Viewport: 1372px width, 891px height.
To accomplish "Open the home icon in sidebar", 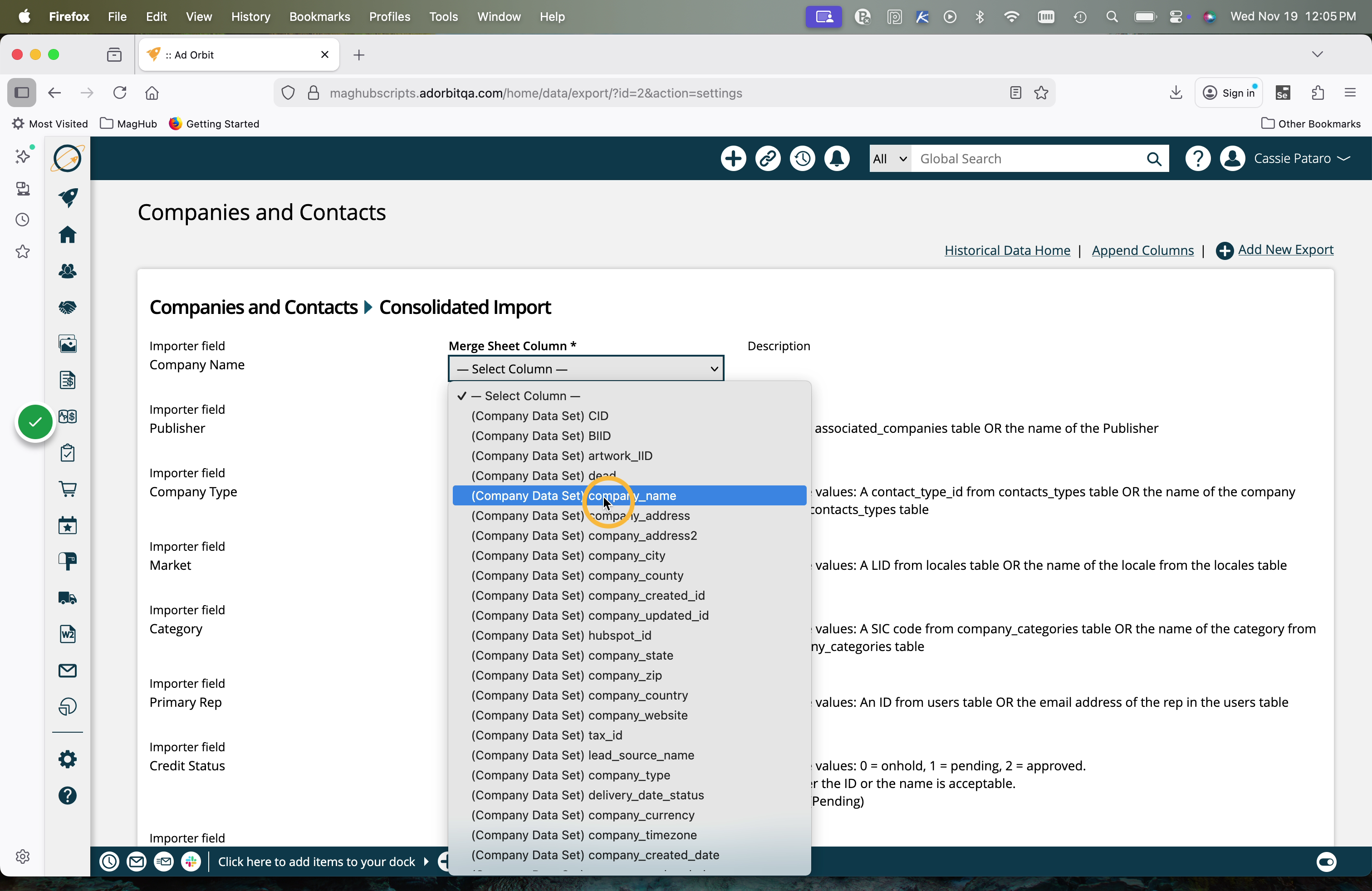I will [68, 235].
